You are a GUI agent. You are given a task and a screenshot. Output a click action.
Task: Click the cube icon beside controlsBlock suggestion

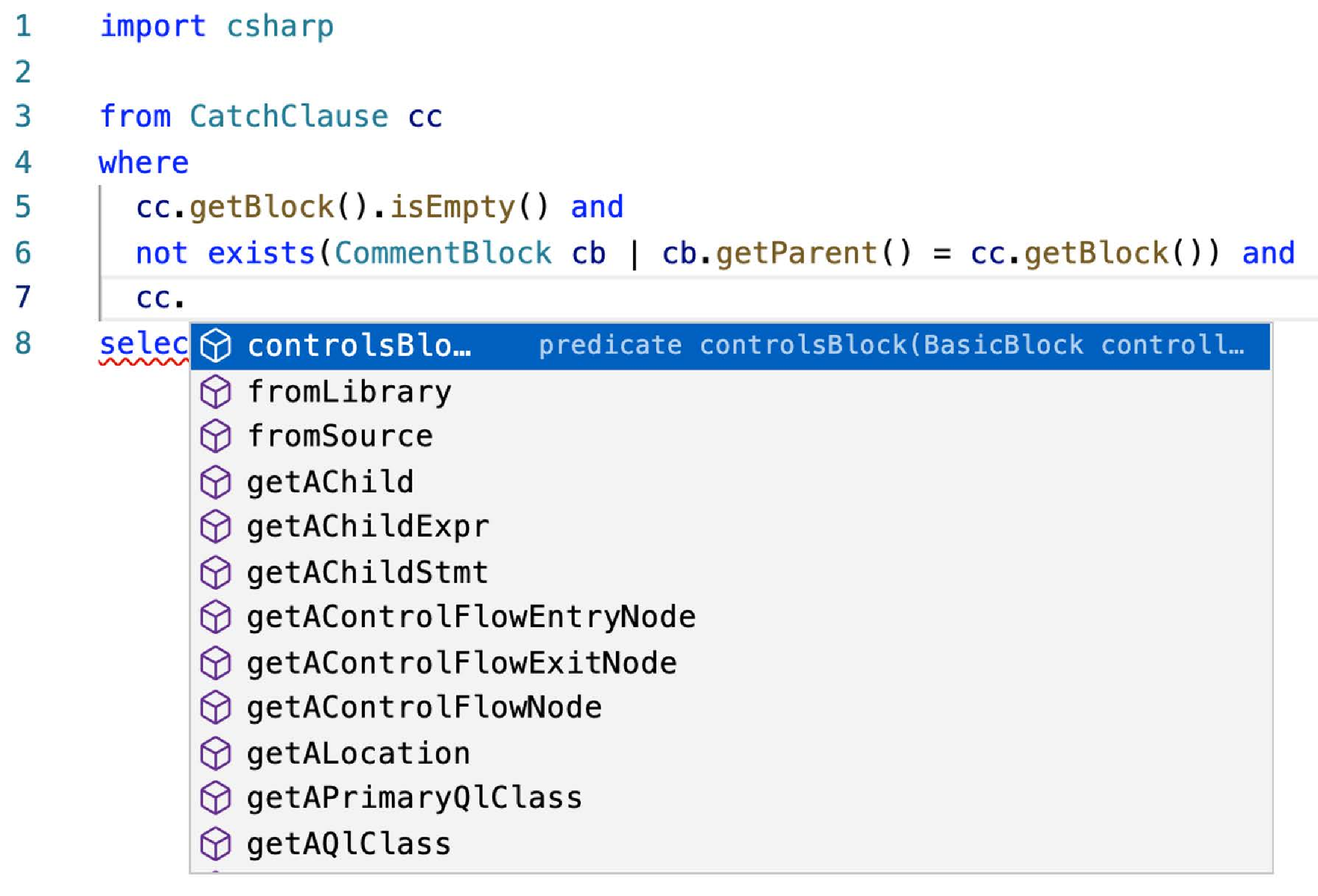click(215, 345)
